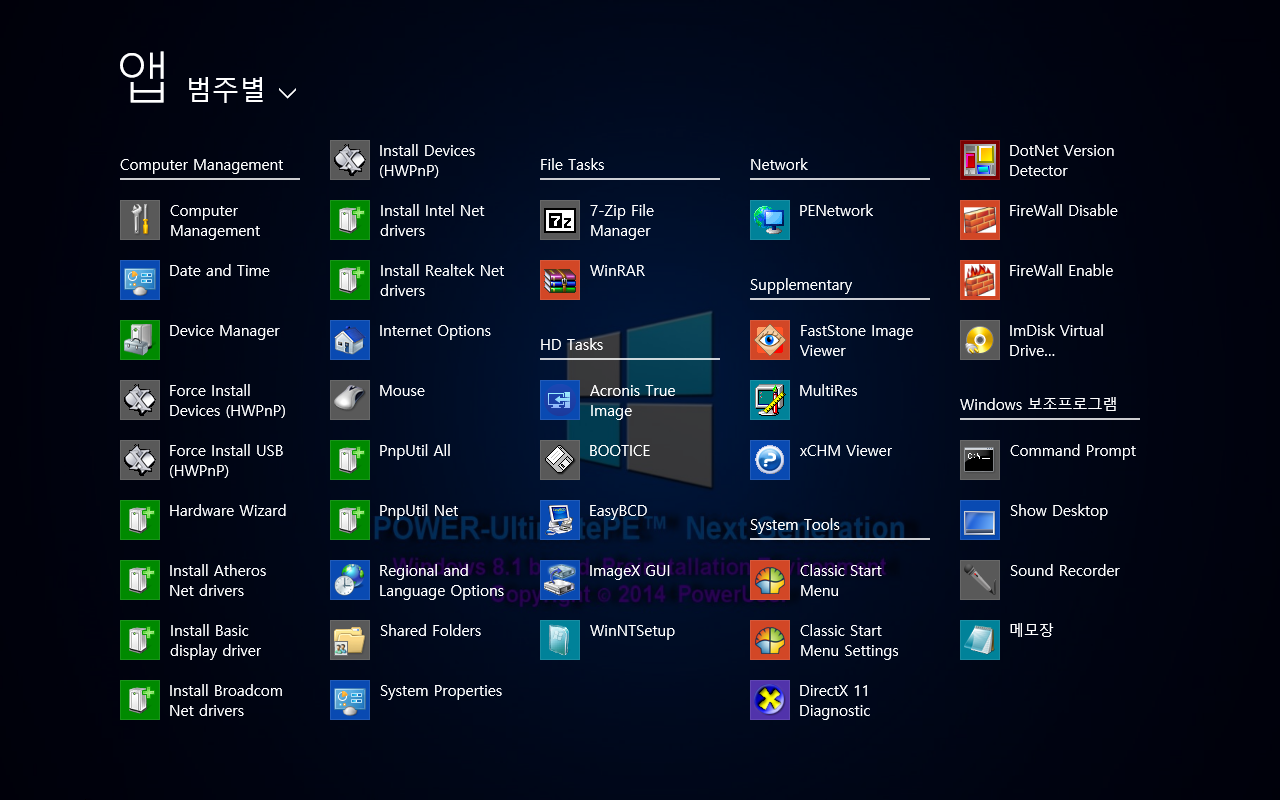This screenshot has height=800, width=1280.
Task: Open the Mouse settings icon
Action: (x=350, y=400)
